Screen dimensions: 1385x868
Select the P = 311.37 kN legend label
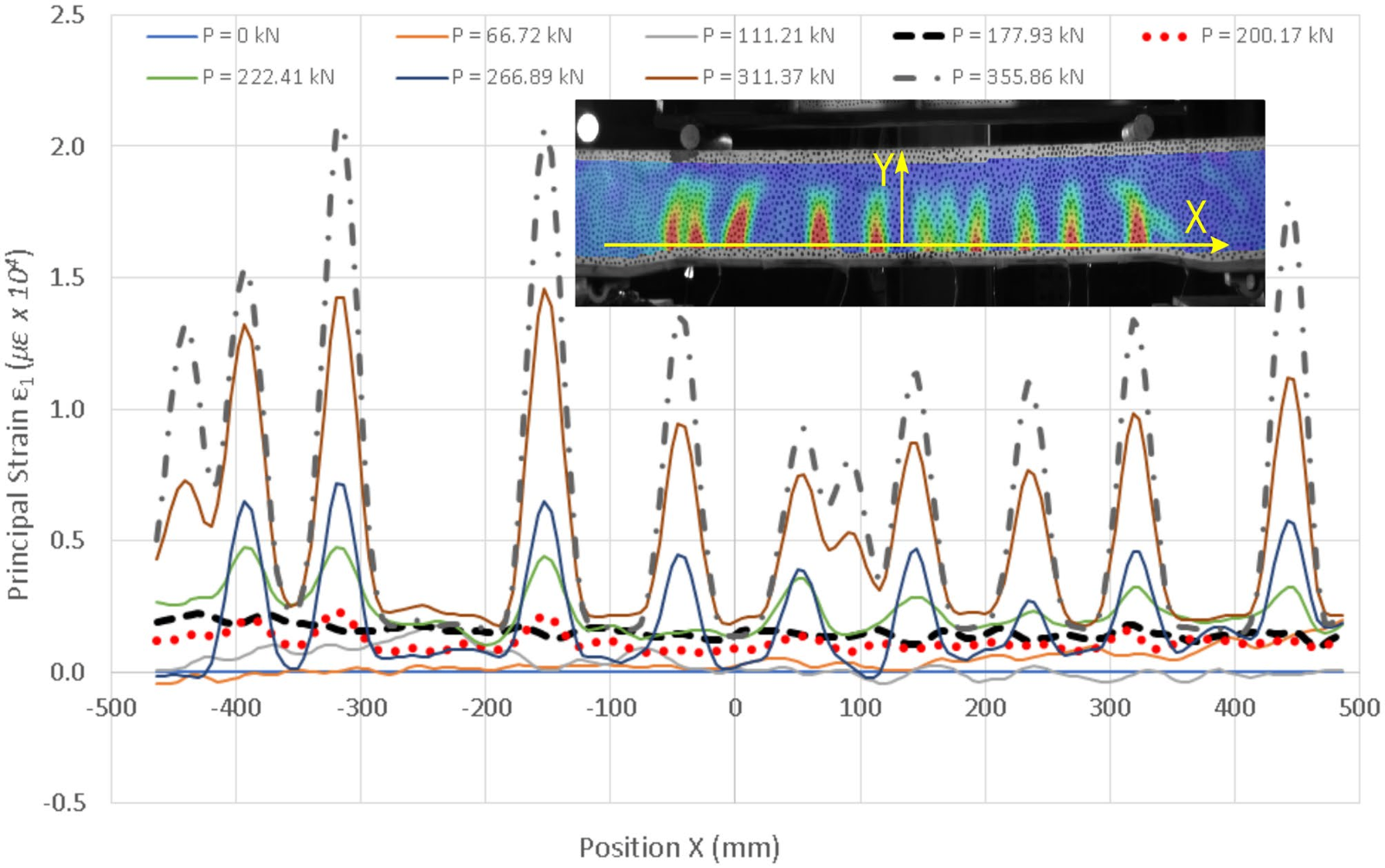pos(768,77)
